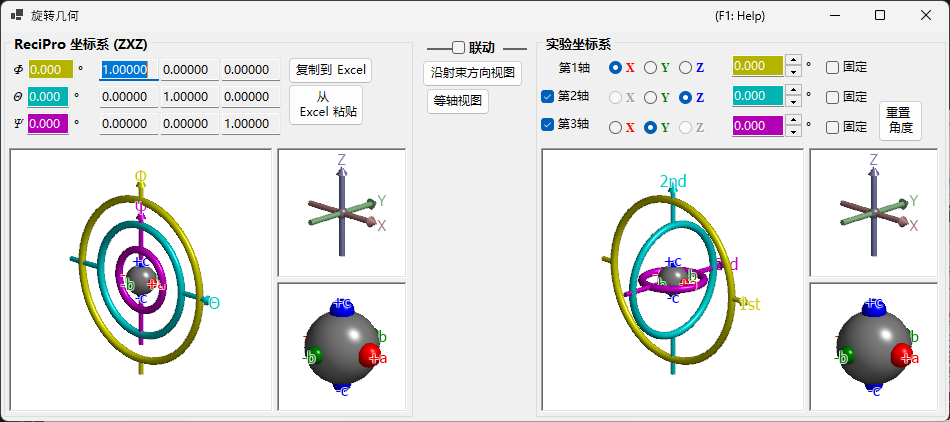This screenshot has height=422, width=950.
Task: Click the right XYZ axes thumbnail
Action: (873, 213)
